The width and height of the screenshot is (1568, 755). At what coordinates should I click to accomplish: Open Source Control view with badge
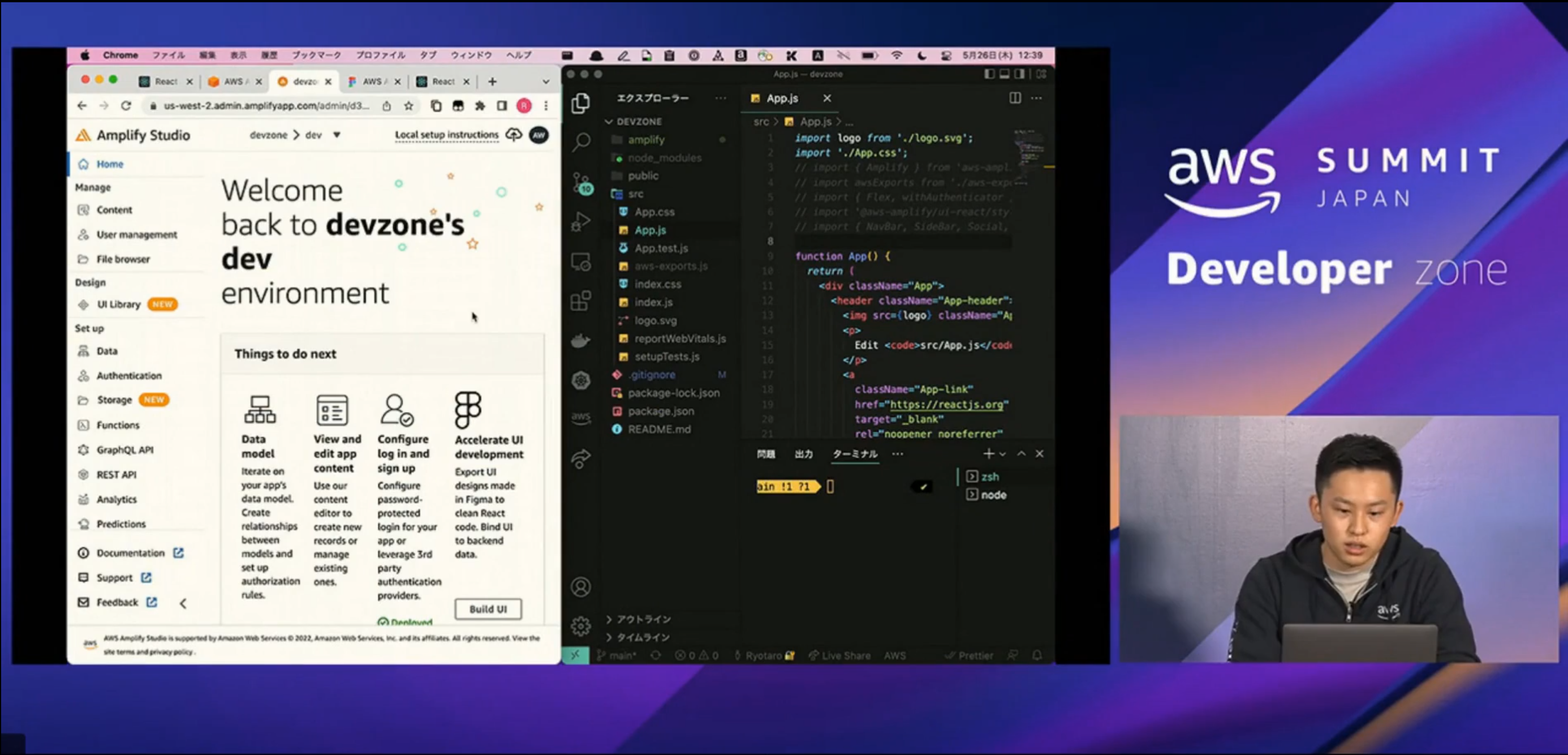click(x=581, y=182)
